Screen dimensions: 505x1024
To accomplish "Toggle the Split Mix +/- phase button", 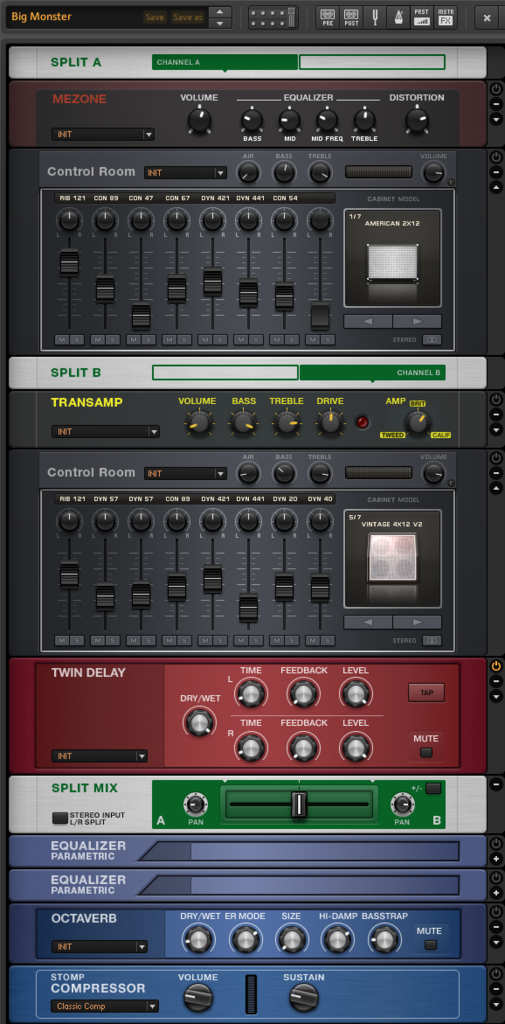I will [433, 788].
